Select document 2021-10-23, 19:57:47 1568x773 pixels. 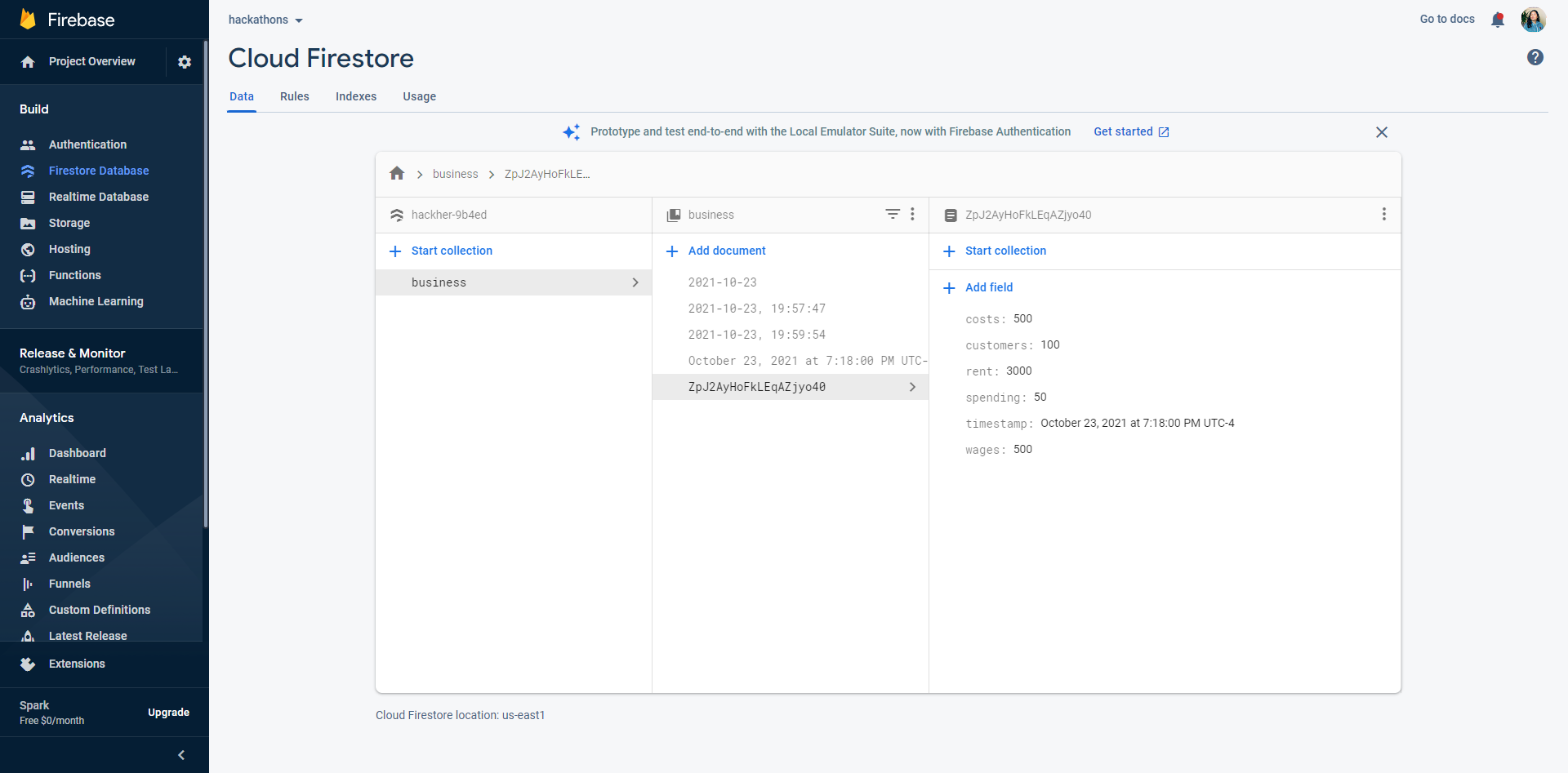coord(756,309)
